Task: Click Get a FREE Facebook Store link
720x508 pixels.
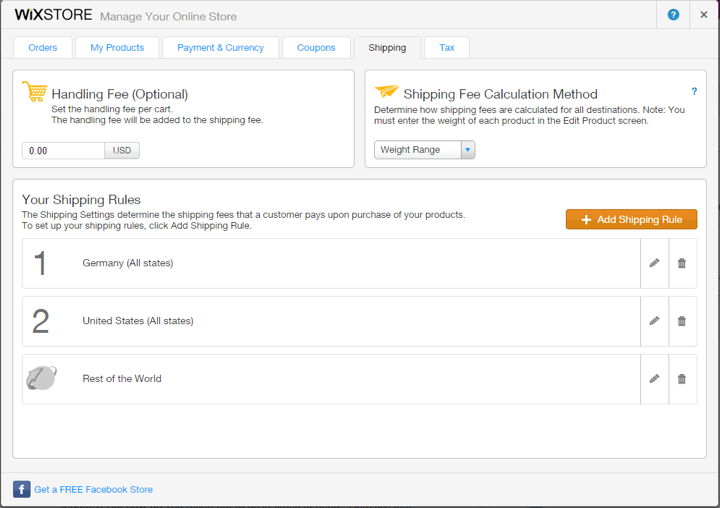Action: [x=93, y=490]
